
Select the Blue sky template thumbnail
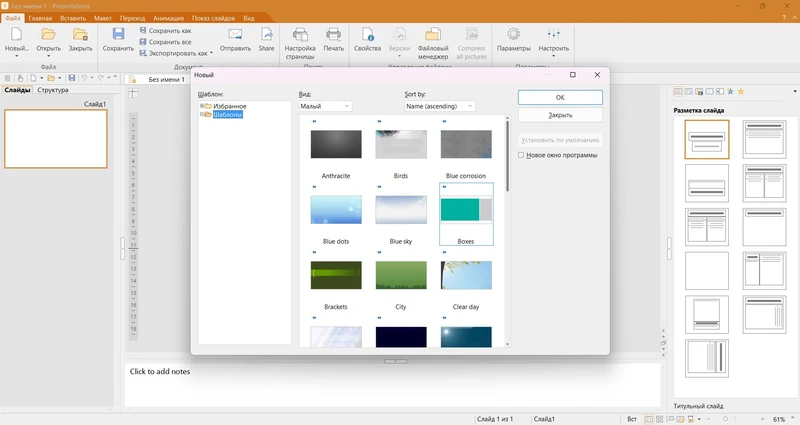point(401,210)
